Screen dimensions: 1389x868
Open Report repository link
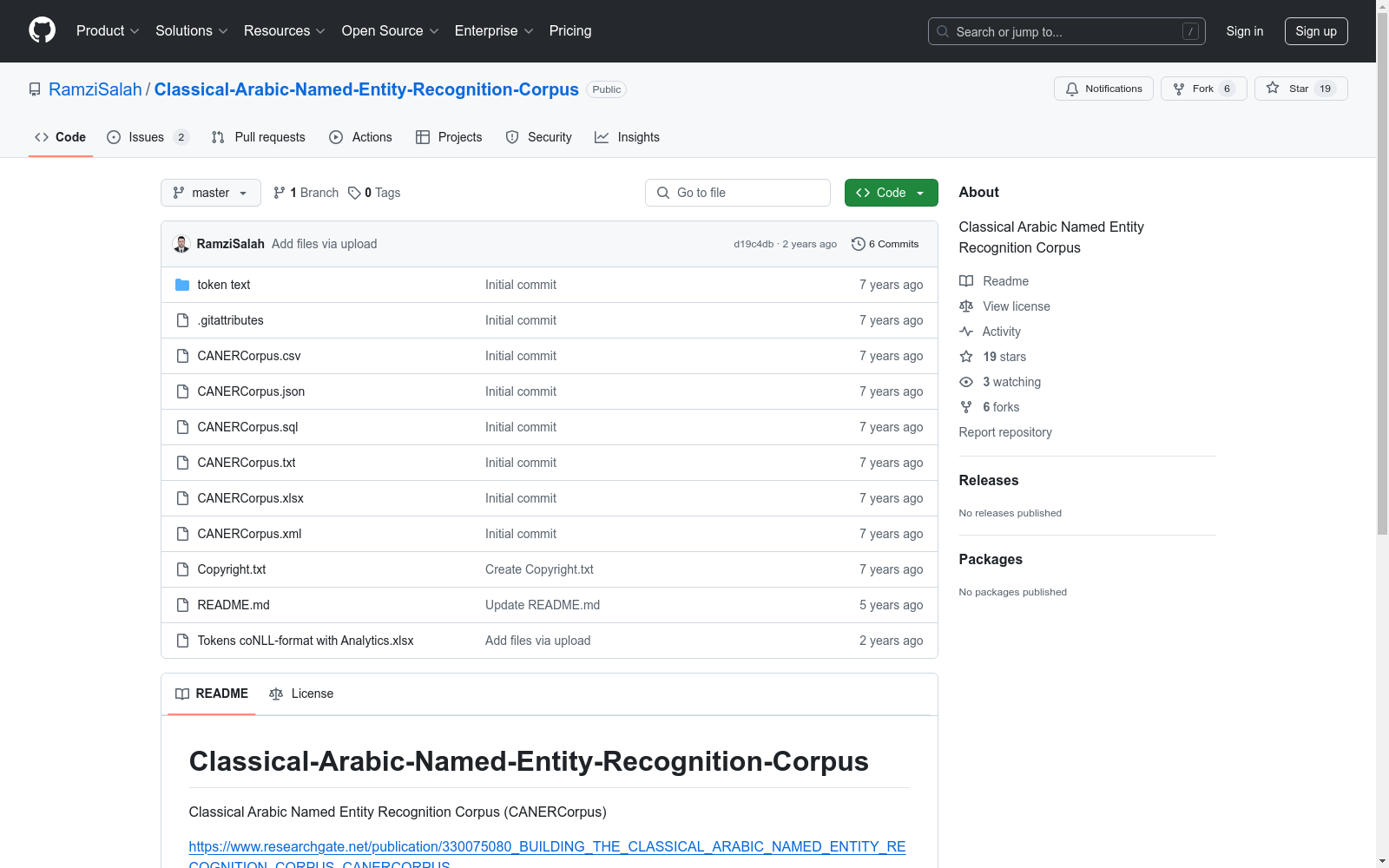pyautogui.click(x=1005, y=432)
